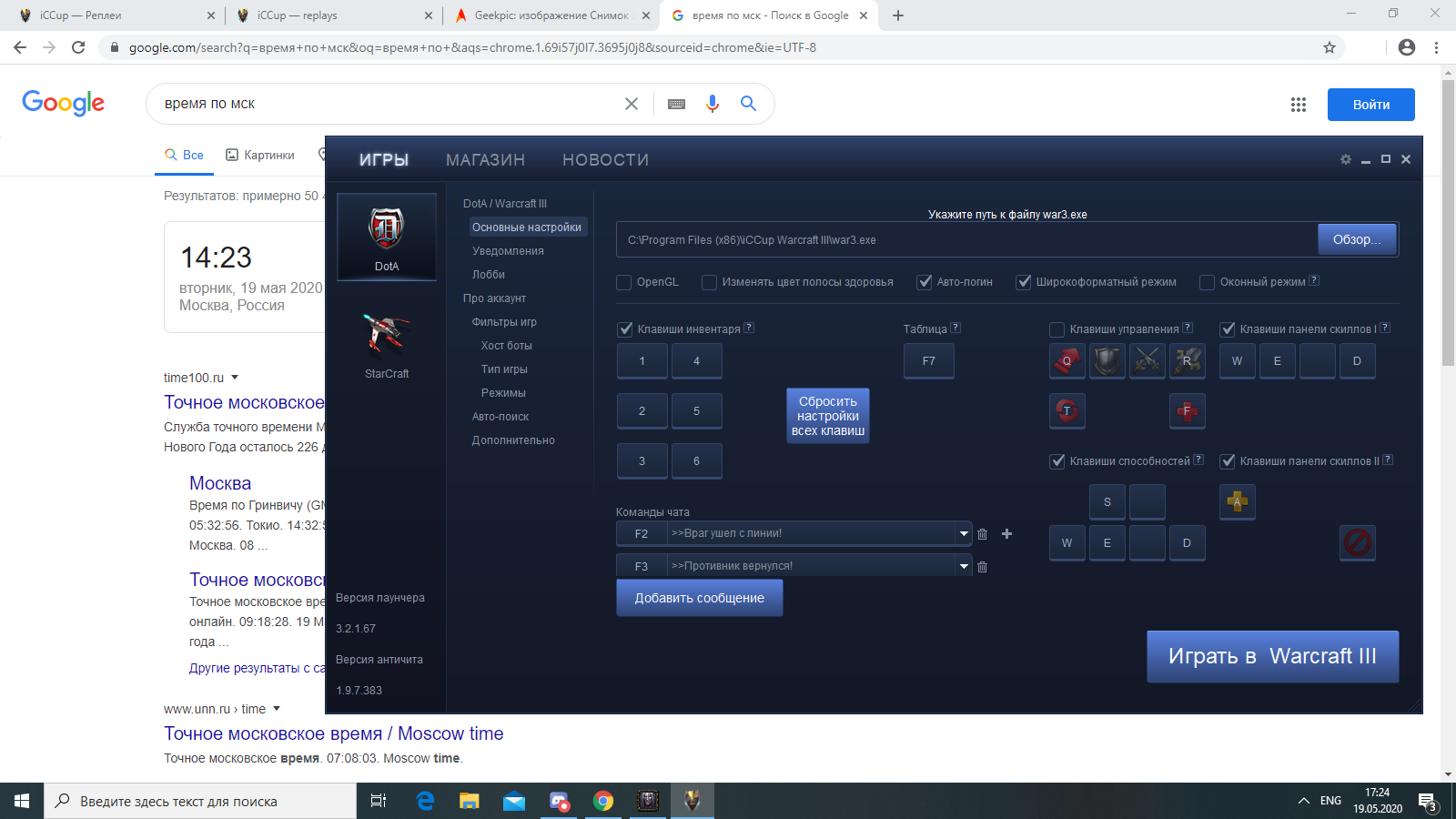Bookmark this page with the star icon
1456x819 pixels.
coord(1330,47)
